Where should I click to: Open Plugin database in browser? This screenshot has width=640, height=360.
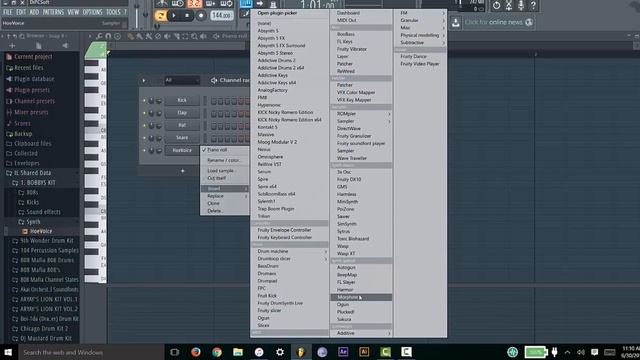pos(34,79)
